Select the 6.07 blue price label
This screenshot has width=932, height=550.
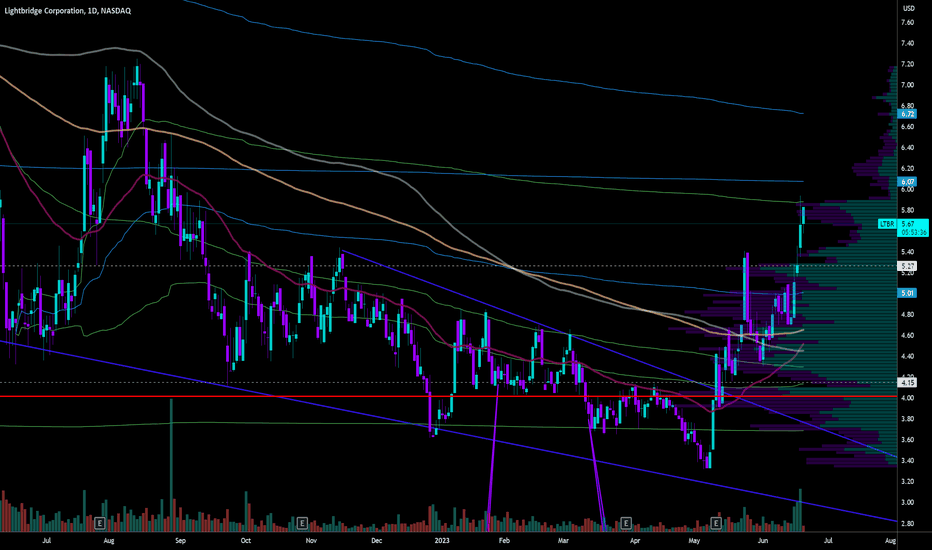907,182
